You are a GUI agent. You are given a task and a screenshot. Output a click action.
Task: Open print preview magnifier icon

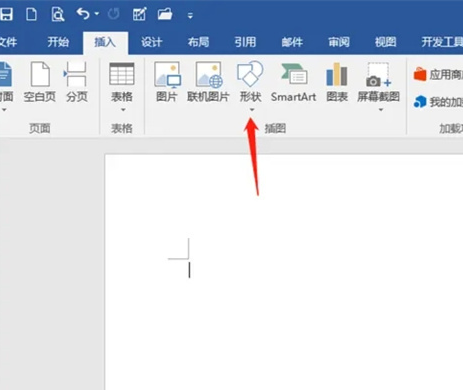(58, 14)
